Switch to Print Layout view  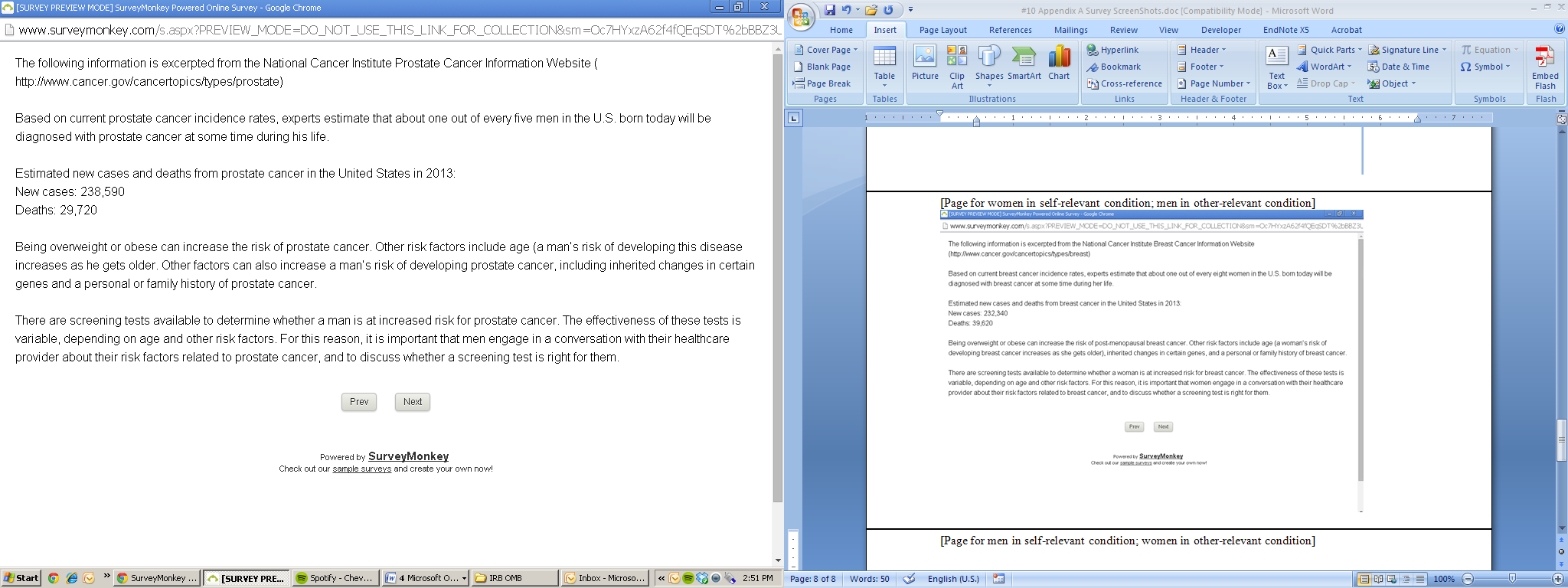tap(1364, 579)
